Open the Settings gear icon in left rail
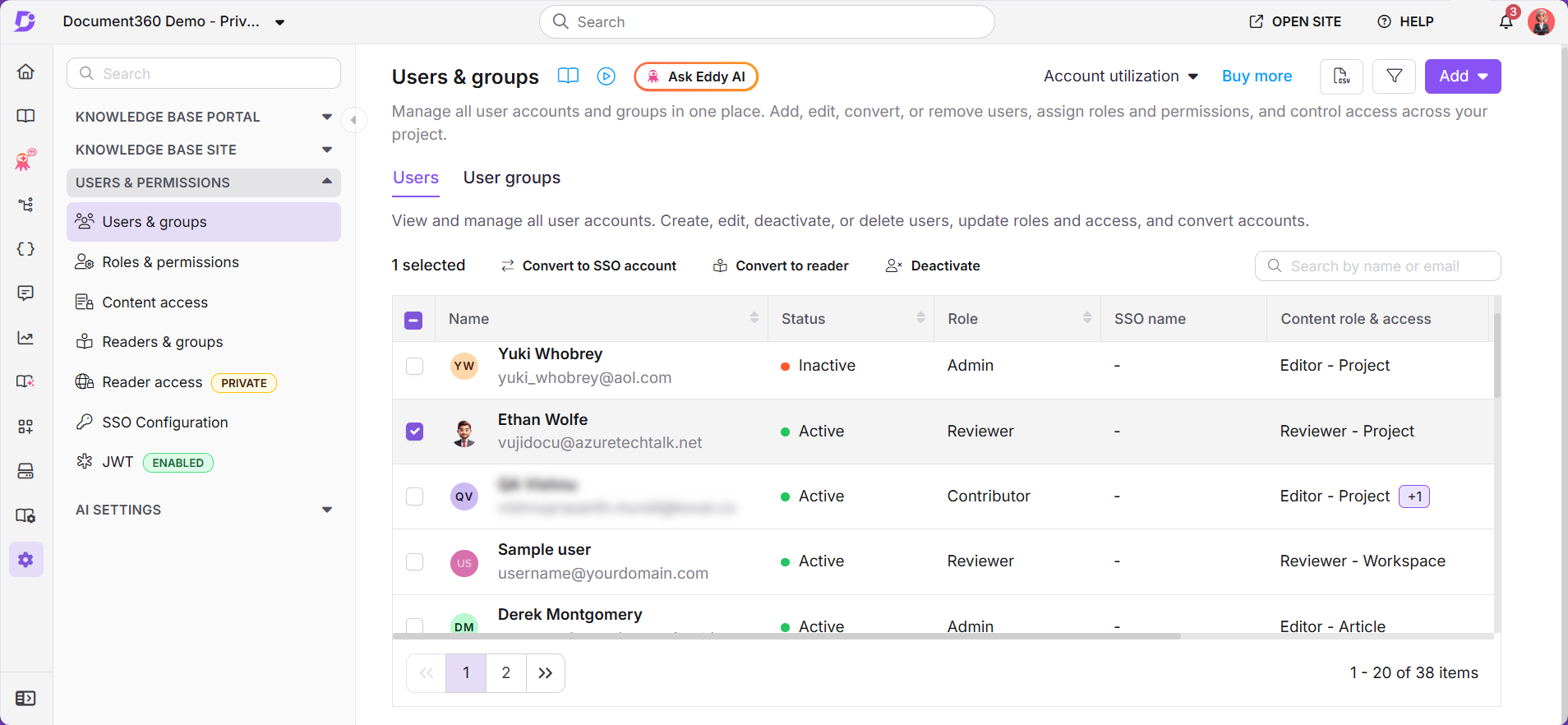 point(25,560)
